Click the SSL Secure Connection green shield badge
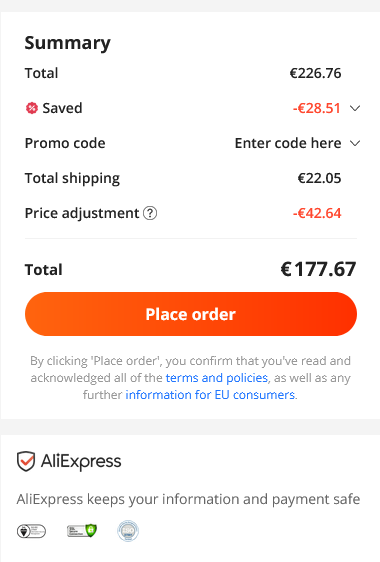The height and width of the screenshot is (562, 380). click(82, 530)
